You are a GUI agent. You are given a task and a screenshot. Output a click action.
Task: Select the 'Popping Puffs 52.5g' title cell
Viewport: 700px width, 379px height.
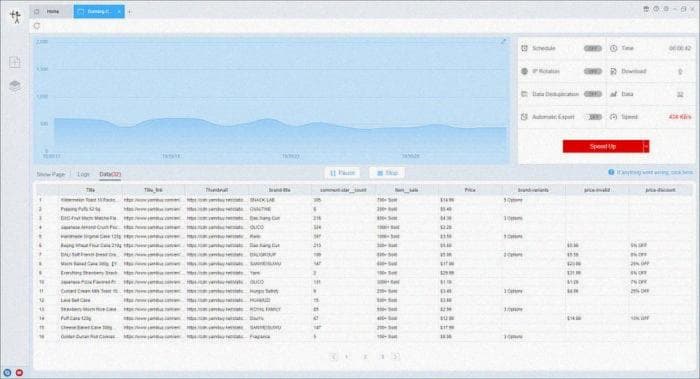point(90,209)
